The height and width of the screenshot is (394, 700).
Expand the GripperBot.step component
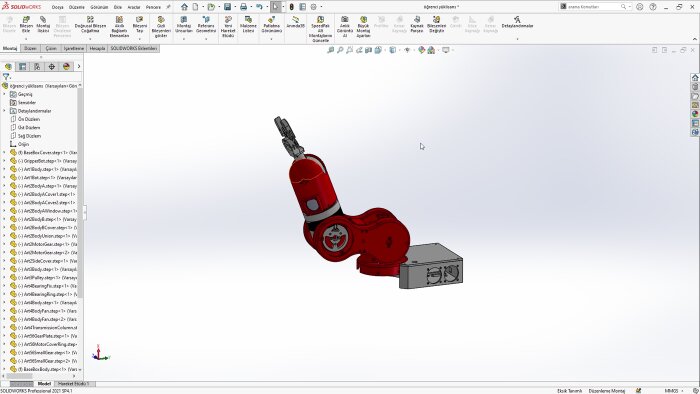(x=4, y=161)
